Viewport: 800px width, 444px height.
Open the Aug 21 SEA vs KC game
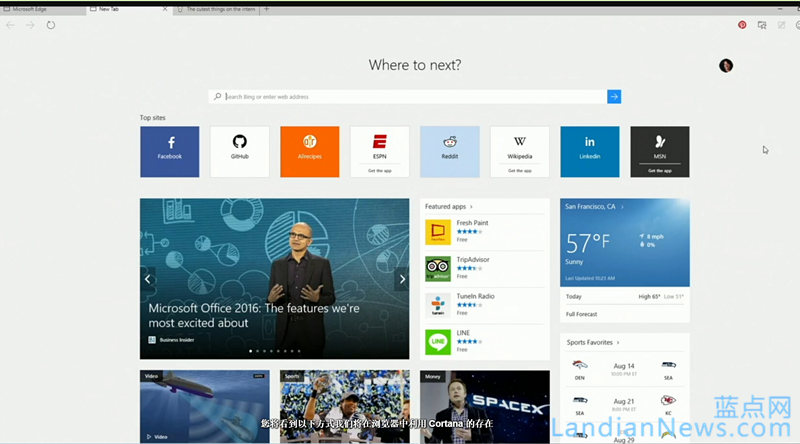[624, 405]
